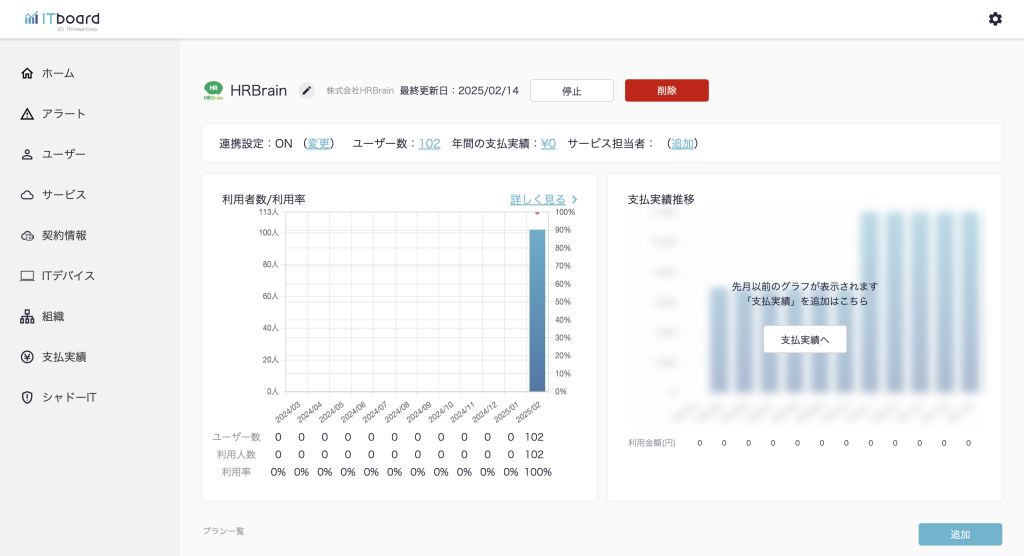The image size is (1024, 556).
Task: Open シャドーIT shield item
Action: tap(68, 397)
